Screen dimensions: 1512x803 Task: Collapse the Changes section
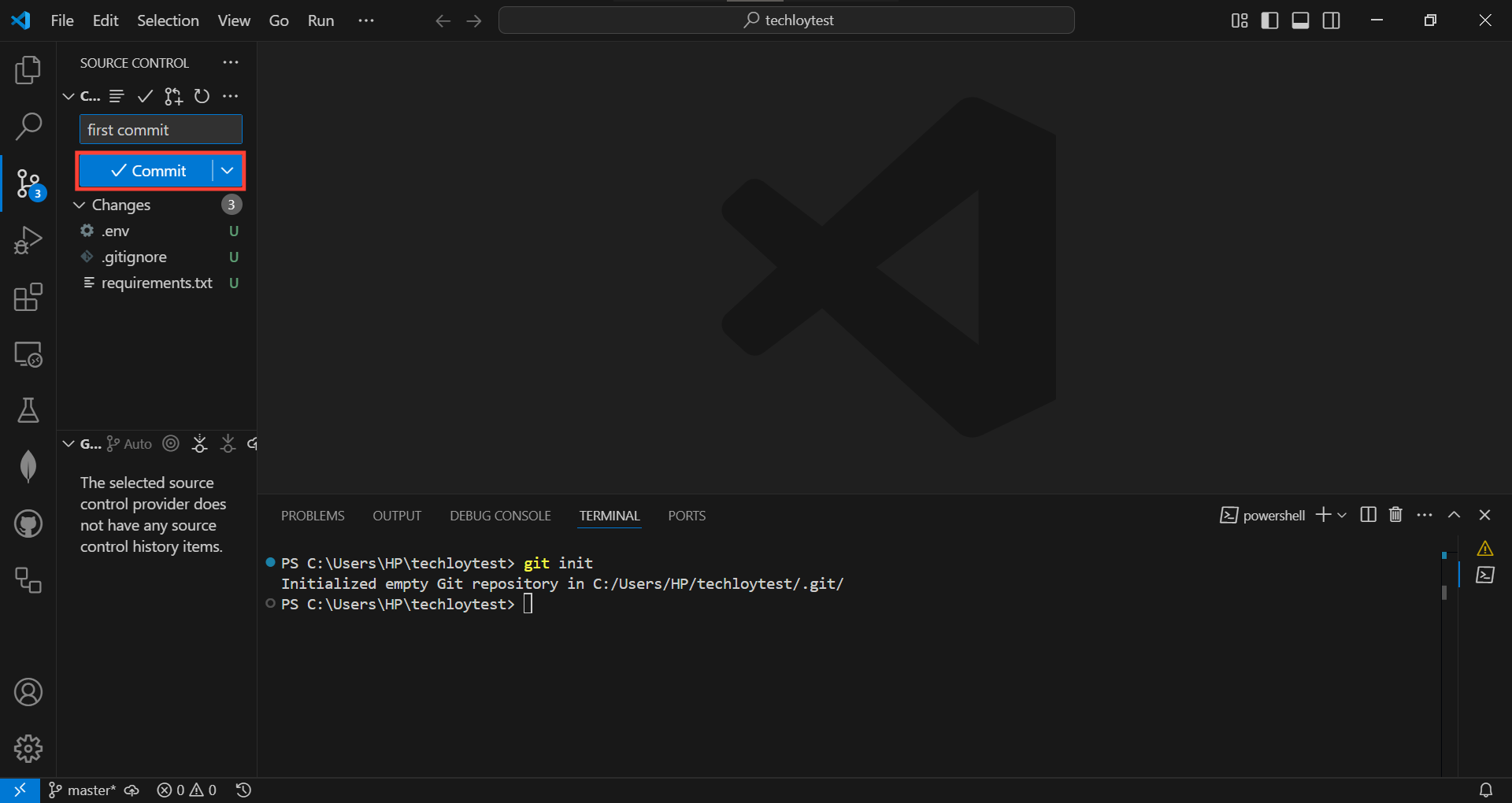pyautogui.click(x=79, y=205)
